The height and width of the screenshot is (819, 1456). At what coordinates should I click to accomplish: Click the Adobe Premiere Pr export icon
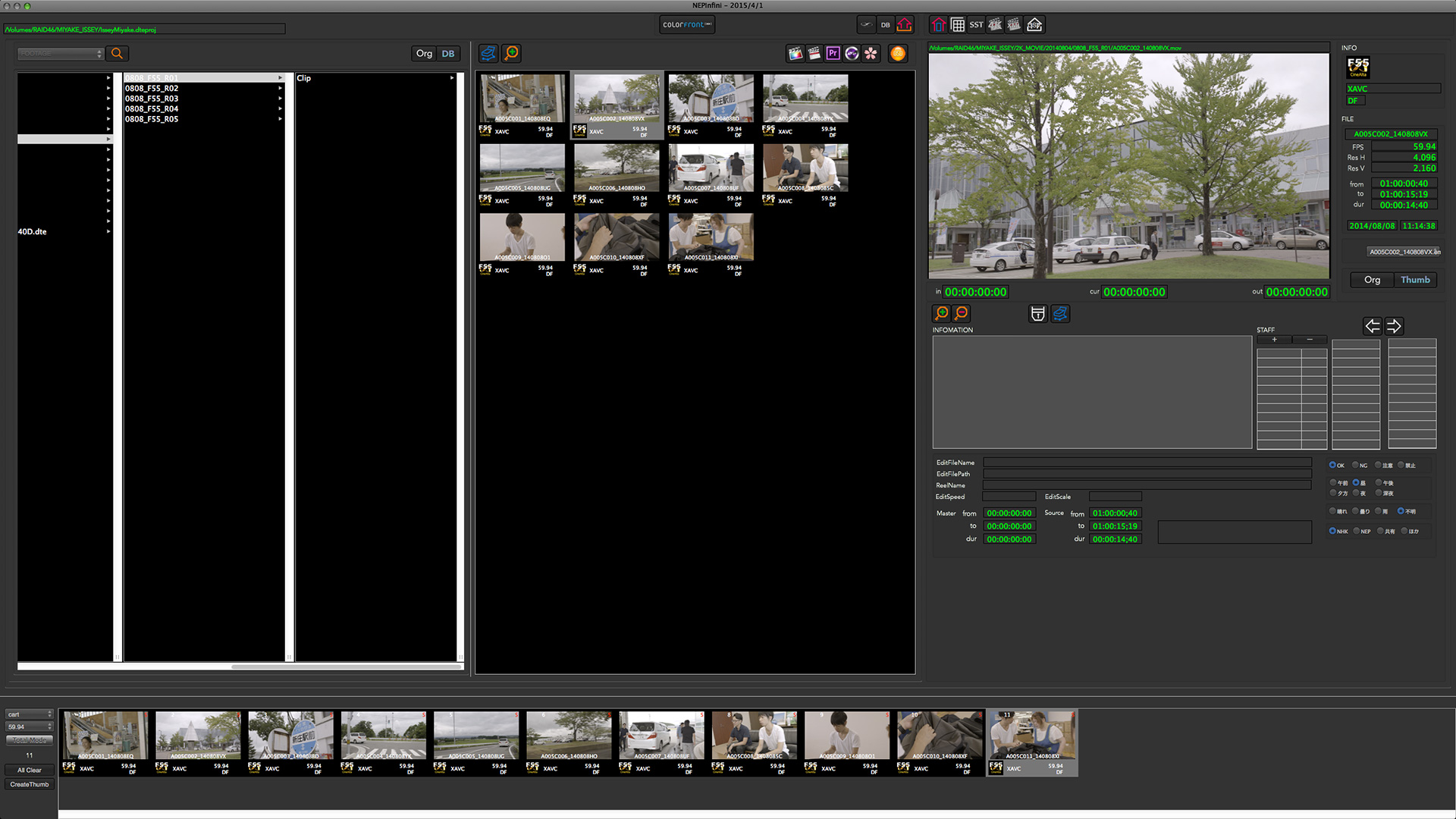coord(833,53)
